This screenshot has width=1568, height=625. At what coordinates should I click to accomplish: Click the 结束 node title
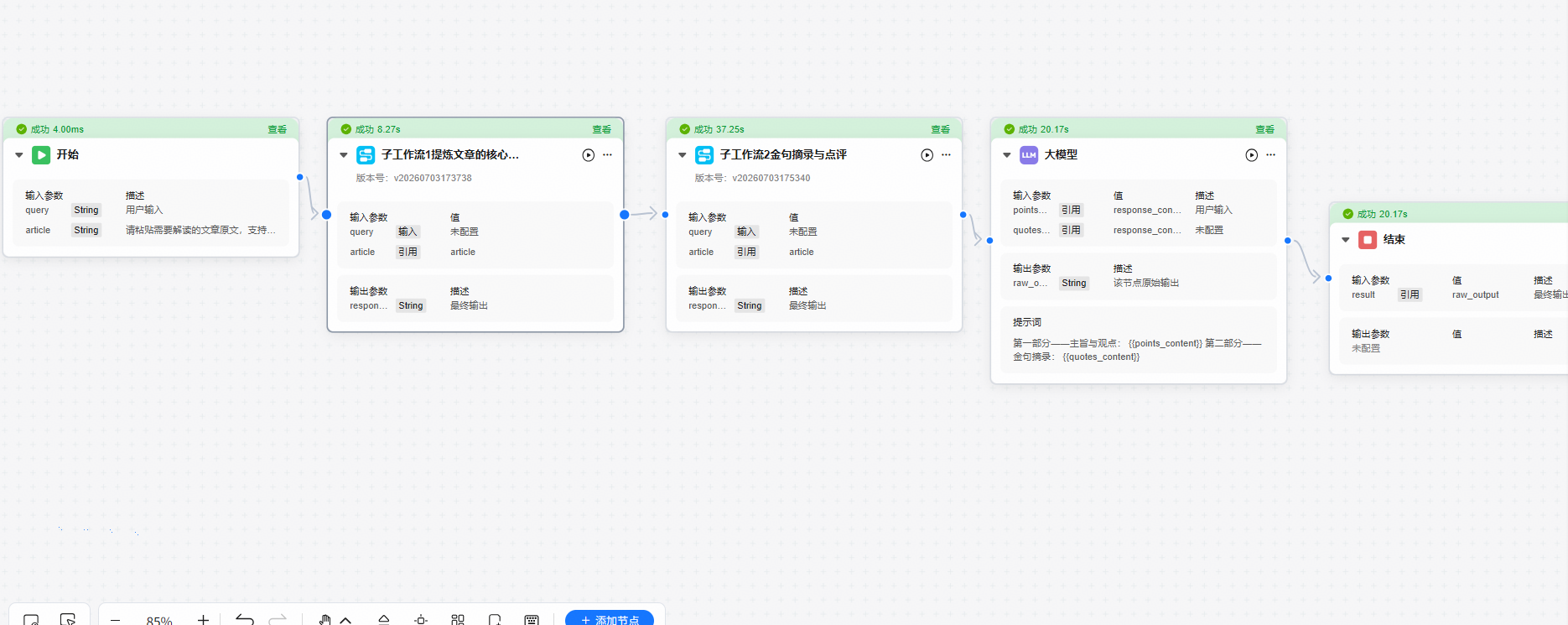1394,239
